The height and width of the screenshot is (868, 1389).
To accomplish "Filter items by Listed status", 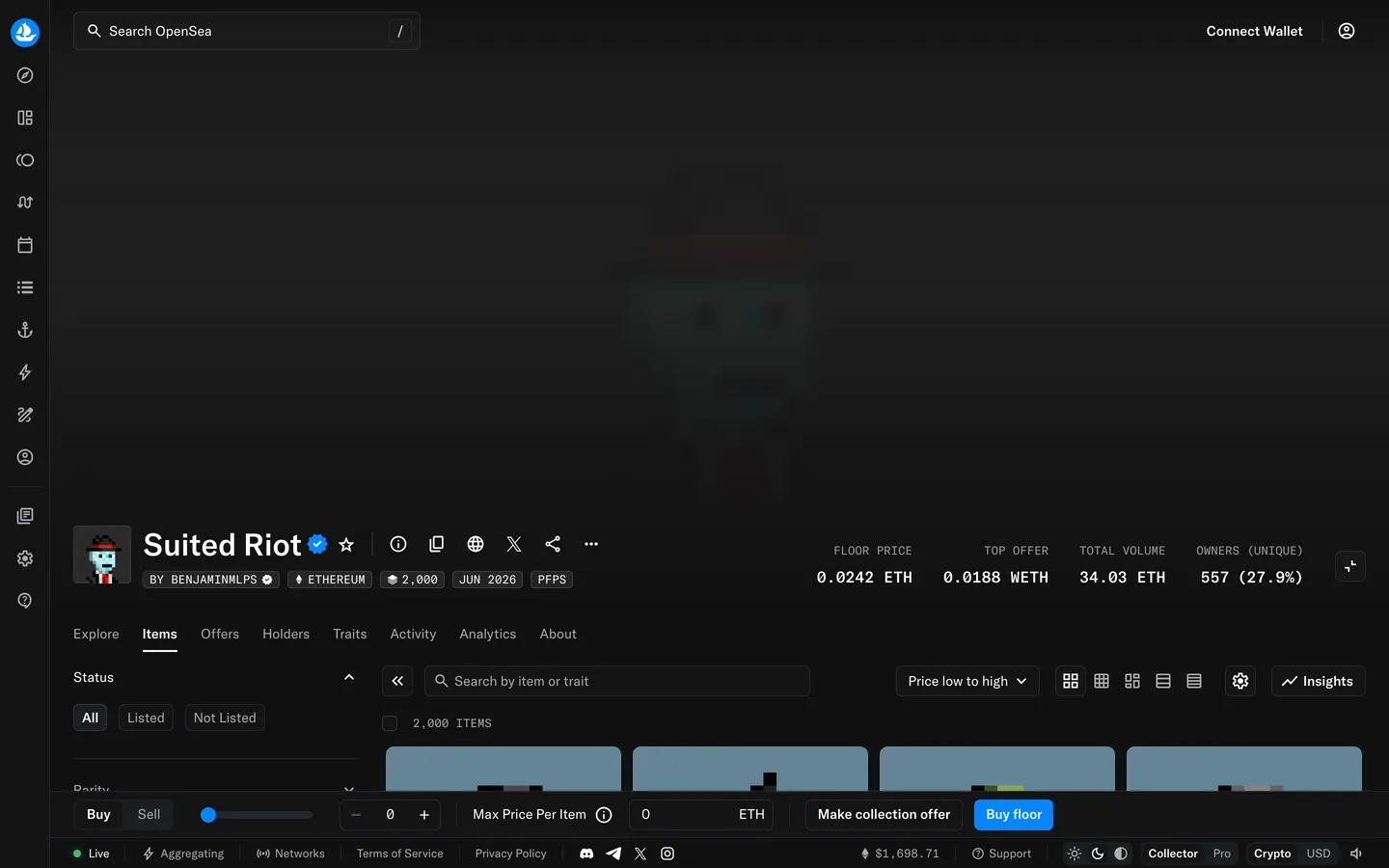I will point(146,718).
